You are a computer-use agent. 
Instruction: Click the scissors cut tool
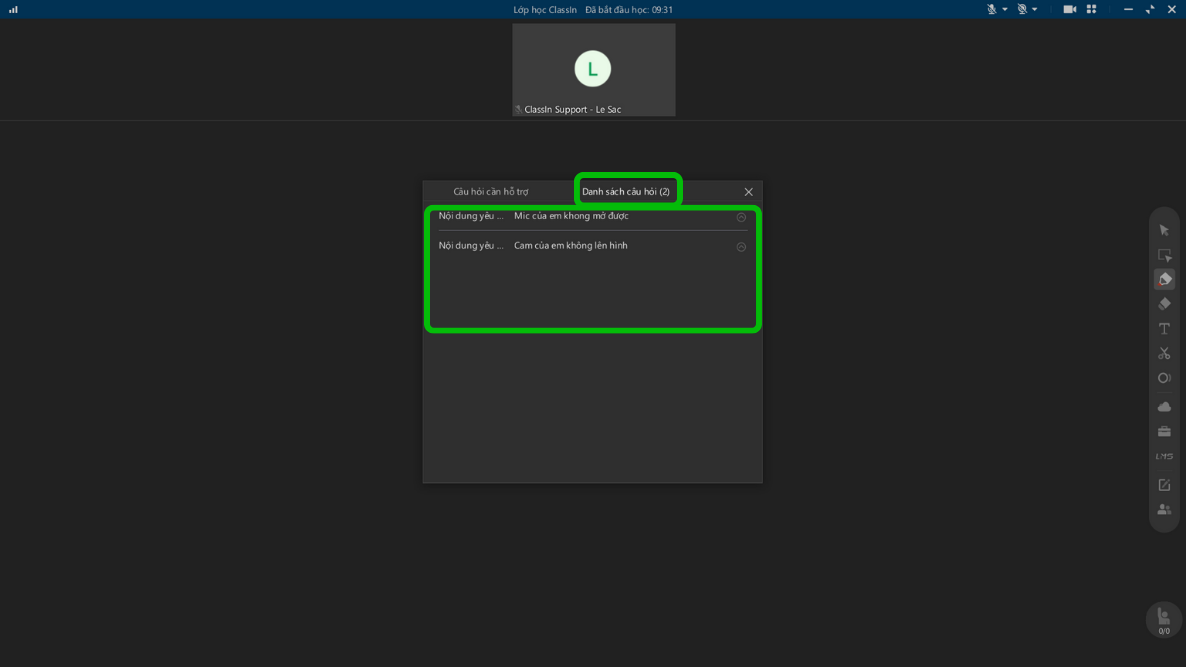[x=1164, y=353]
